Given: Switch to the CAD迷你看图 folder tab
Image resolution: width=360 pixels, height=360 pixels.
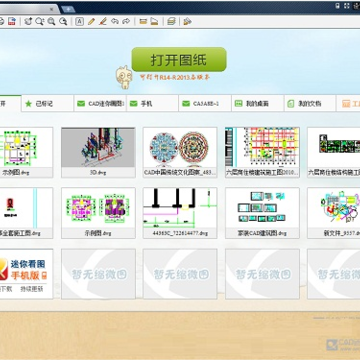Looking at the screenshot, I should coord(100,104).
